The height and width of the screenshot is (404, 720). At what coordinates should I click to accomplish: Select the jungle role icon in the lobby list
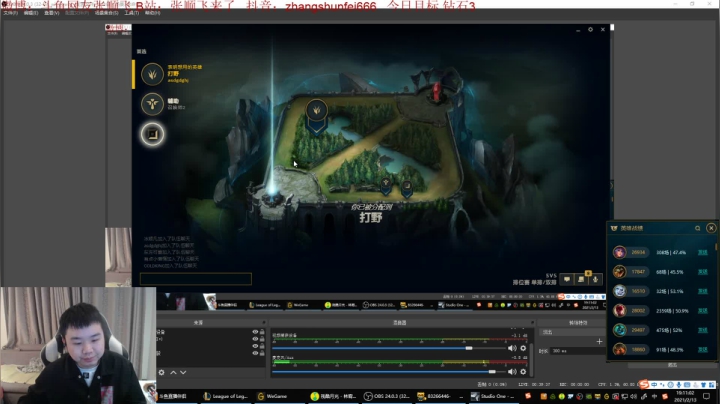[x=152, y=74]
